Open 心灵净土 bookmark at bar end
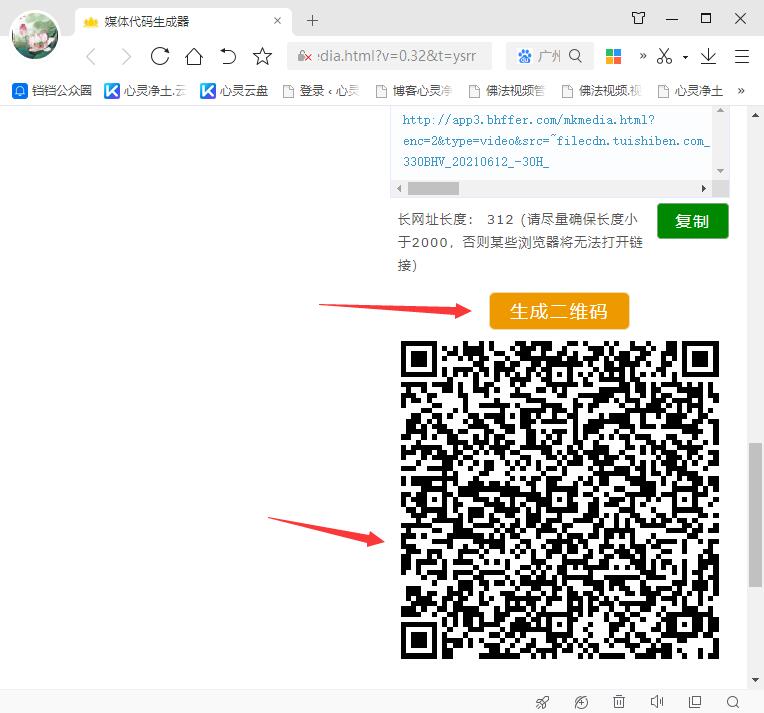The image size is (764, 713). point(690,91)
